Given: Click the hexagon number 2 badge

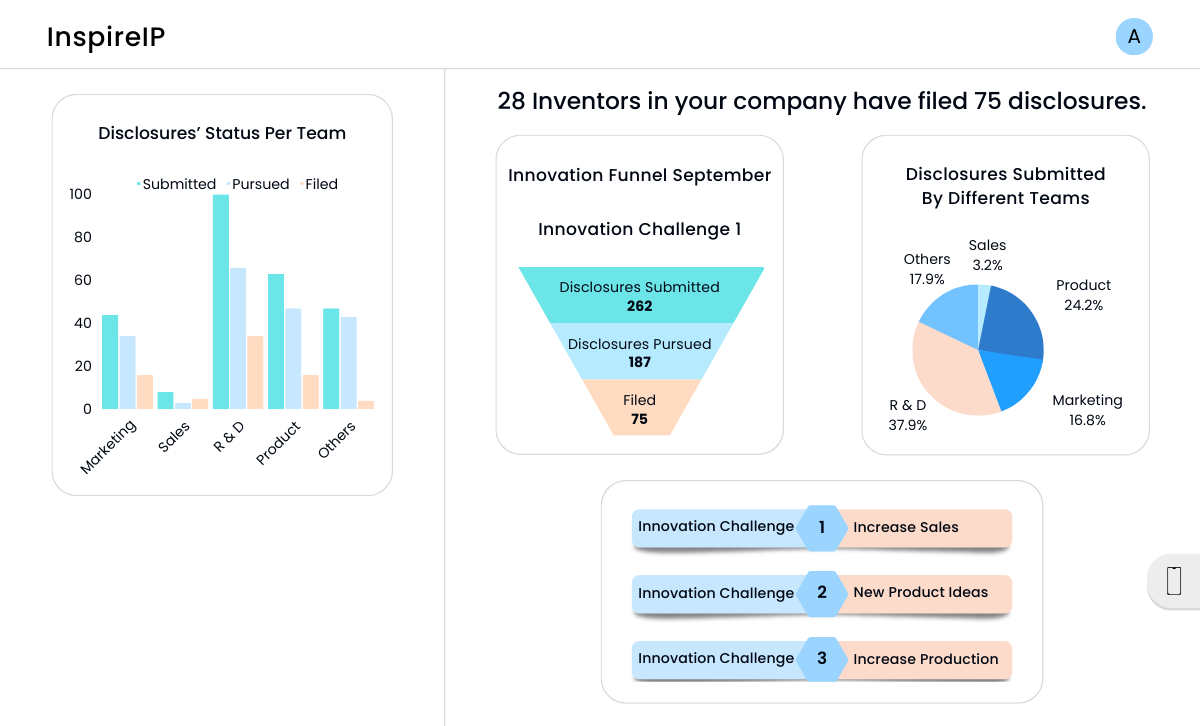Looking at the screenshot, I should [822, 593].
